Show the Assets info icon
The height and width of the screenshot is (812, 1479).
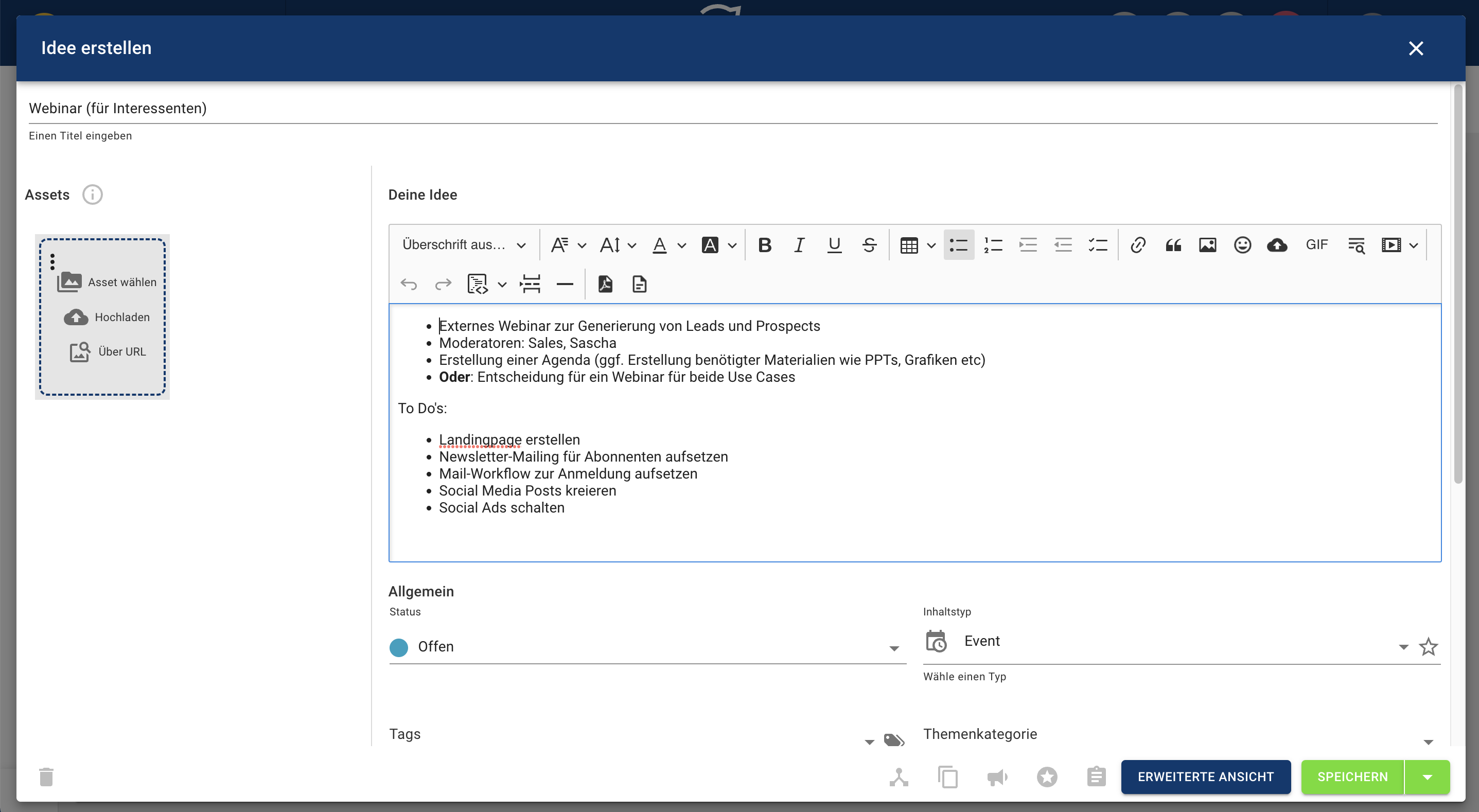[93, 195]
